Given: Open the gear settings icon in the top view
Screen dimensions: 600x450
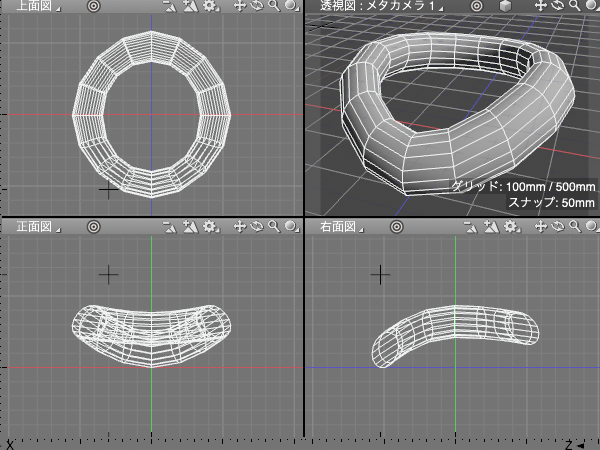Looking at the screenshot, I should [210, 6].
